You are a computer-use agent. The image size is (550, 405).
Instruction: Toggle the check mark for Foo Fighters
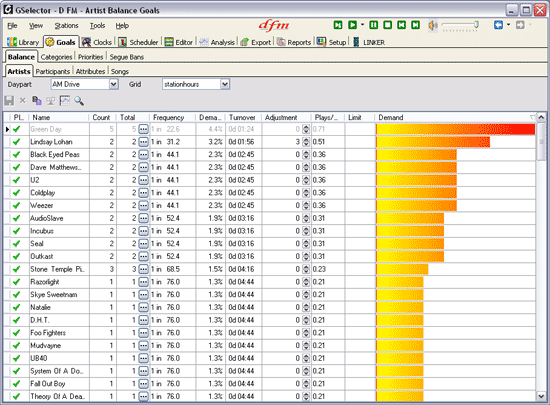pos(16,333)
